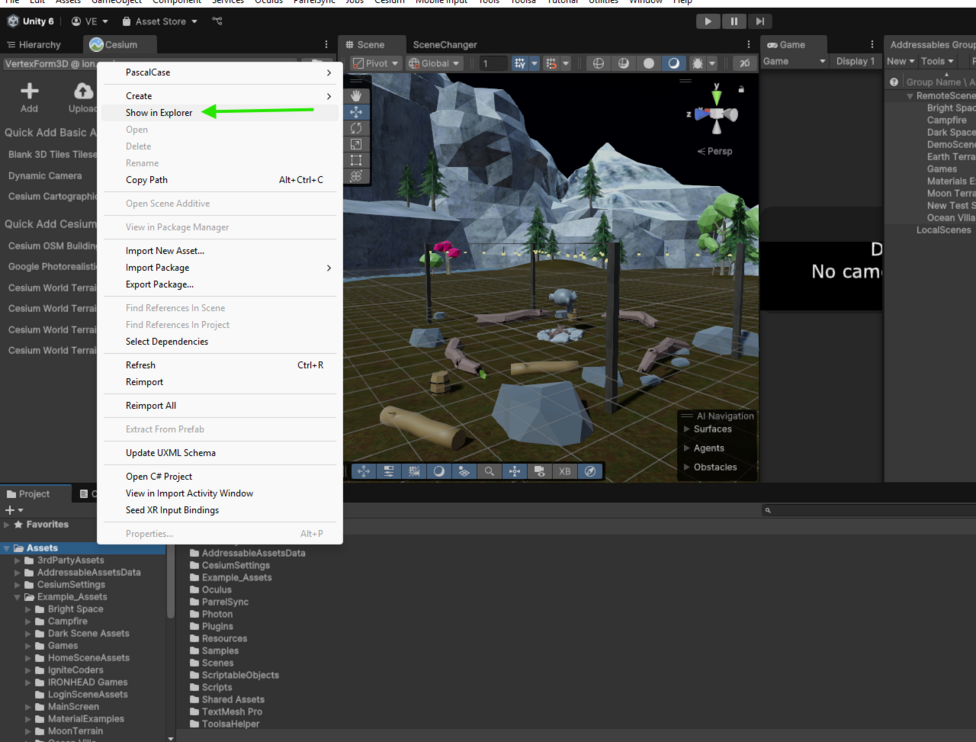
Task: Click the Pause button in the top toolbar
Action: [734, 21]
